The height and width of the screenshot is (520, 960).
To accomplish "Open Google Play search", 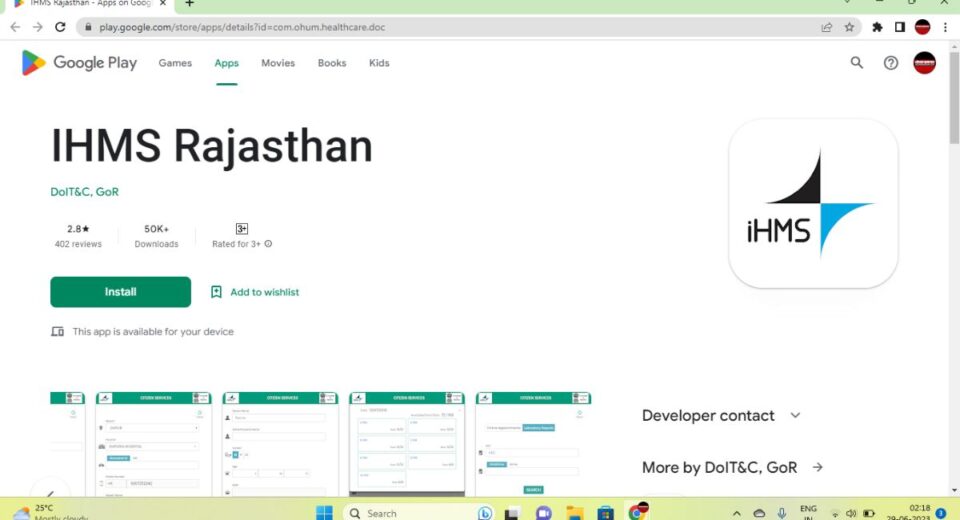I will click(x=856, y=63).
